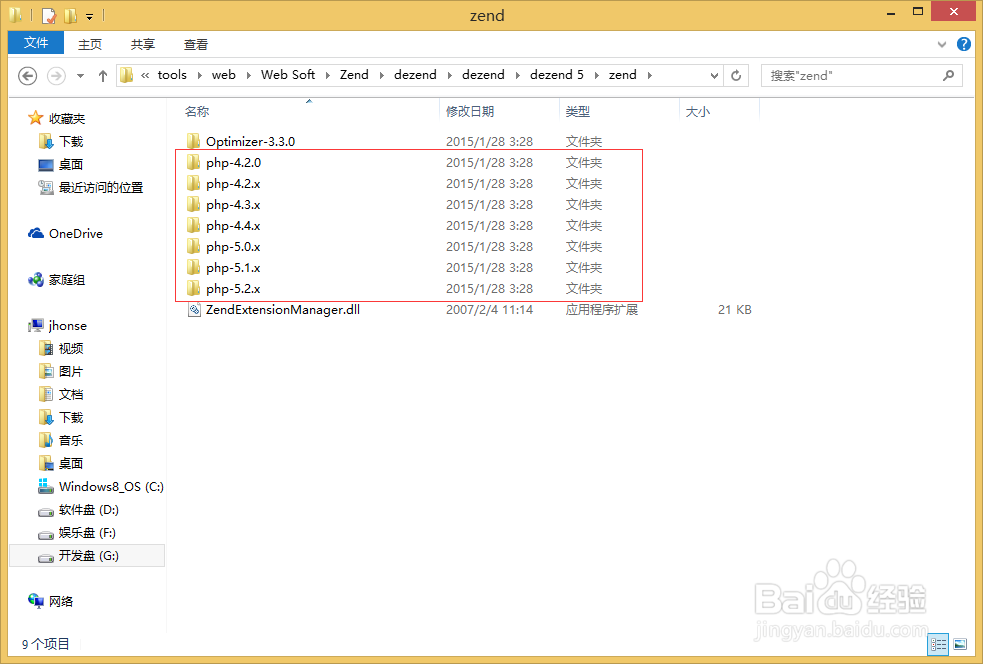Select the php-5.1.x folder
Screen dimensions: 983x664
coord(233,268)
